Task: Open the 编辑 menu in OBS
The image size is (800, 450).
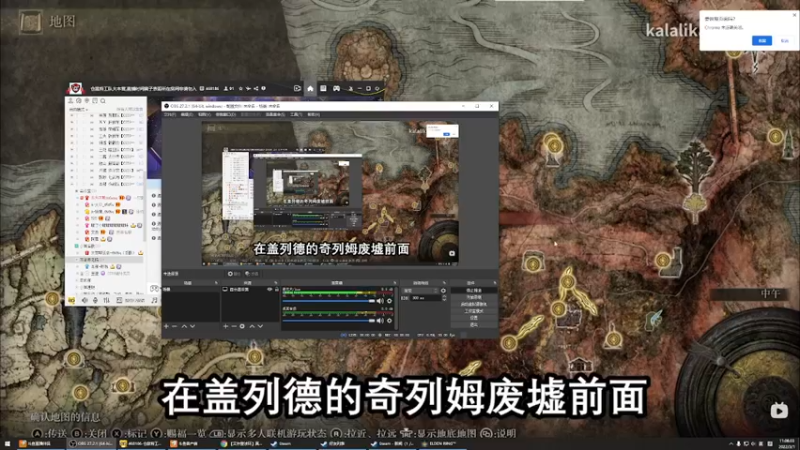Action: 187,115
